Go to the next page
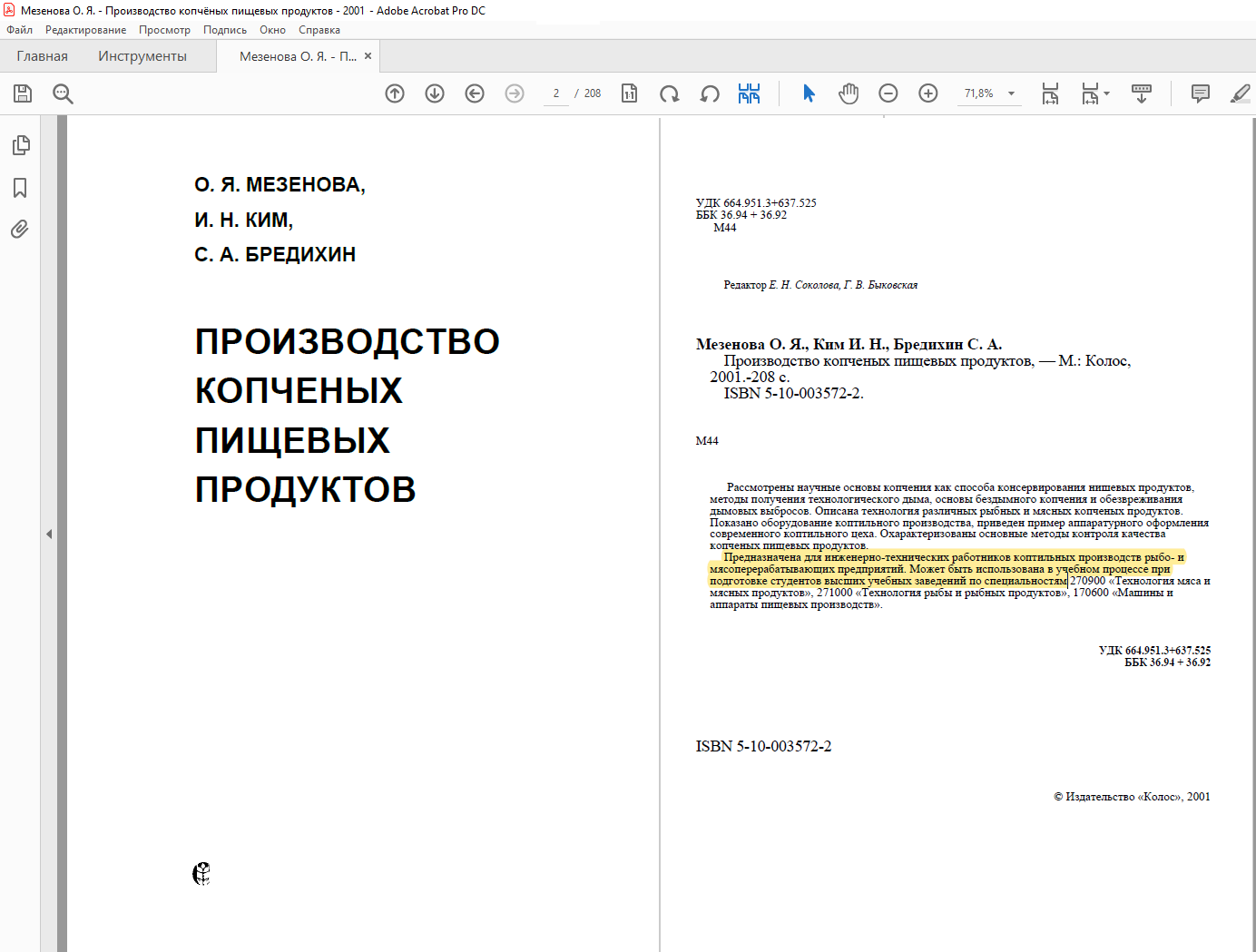 pyautogui.click(x=435, y=93)
